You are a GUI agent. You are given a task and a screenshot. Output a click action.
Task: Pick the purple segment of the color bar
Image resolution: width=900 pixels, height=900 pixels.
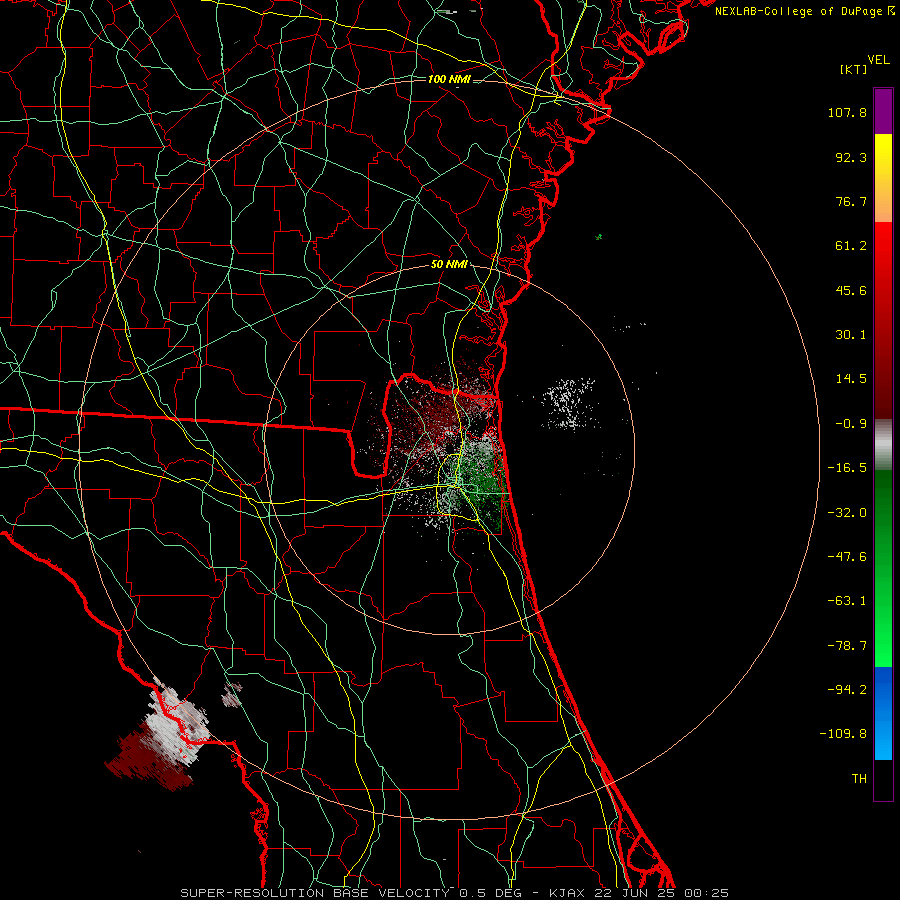883,111
